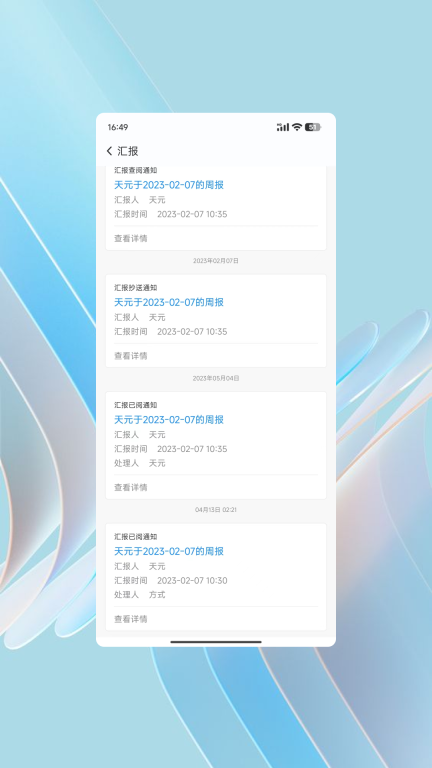Select the 04月13日 02:21 timestamp separator
This screenshot has width=432, height=768.
(x=216, y=510)
